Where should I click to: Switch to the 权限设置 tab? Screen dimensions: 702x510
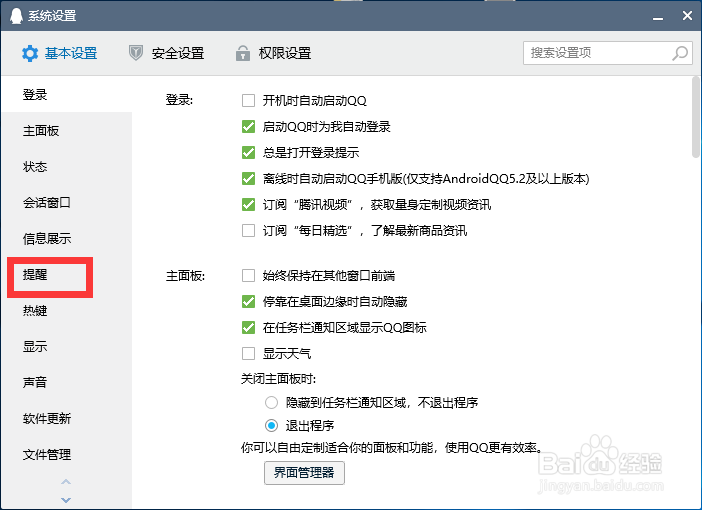pos(273,54)
